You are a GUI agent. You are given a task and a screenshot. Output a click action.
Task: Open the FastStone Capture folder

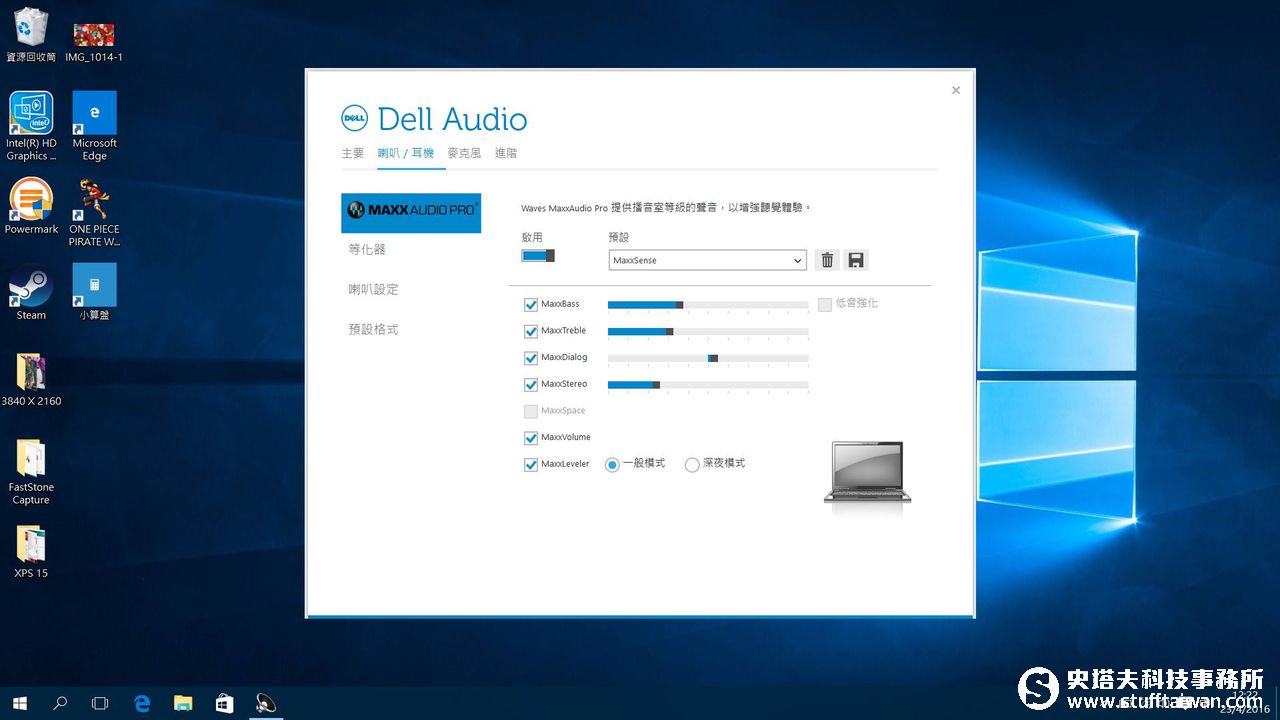[x=31, y=472]
